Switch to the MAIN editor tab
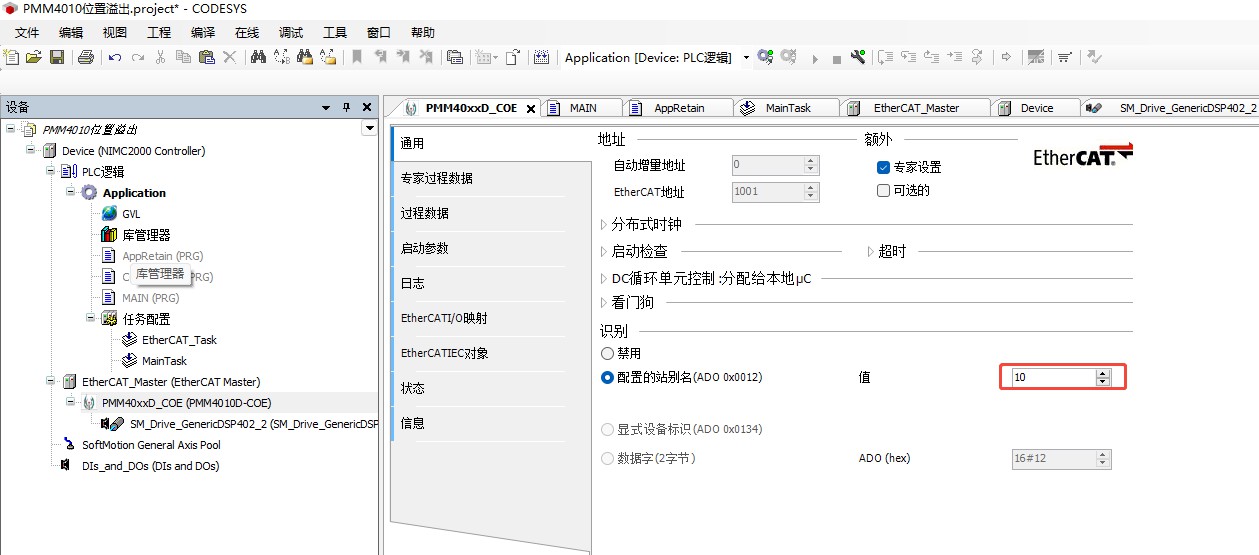The height and width of the screenshot is (555, 1259). [583, 108]
